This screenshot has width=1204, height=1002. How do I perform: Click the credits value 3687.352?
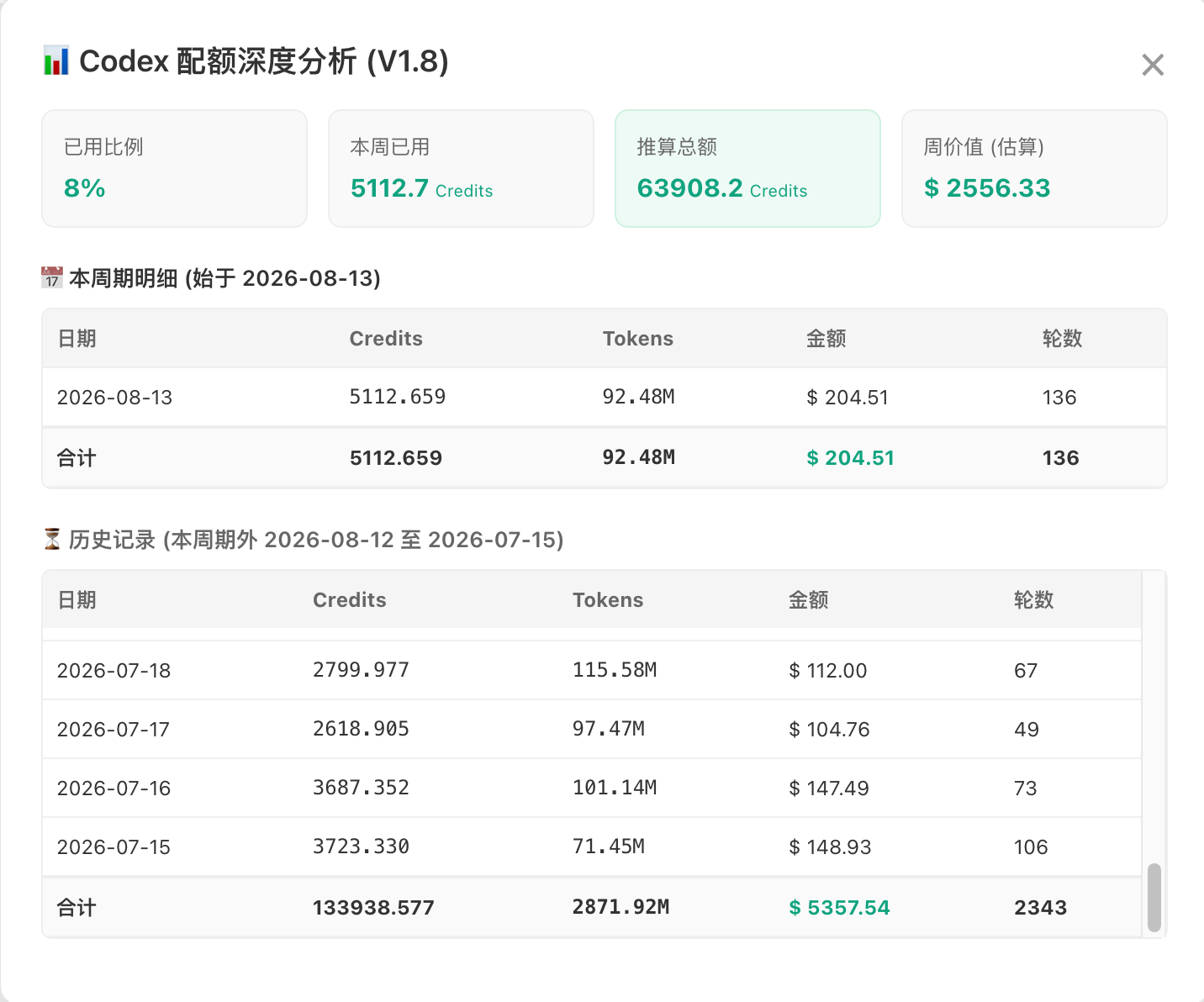[362, 788]
